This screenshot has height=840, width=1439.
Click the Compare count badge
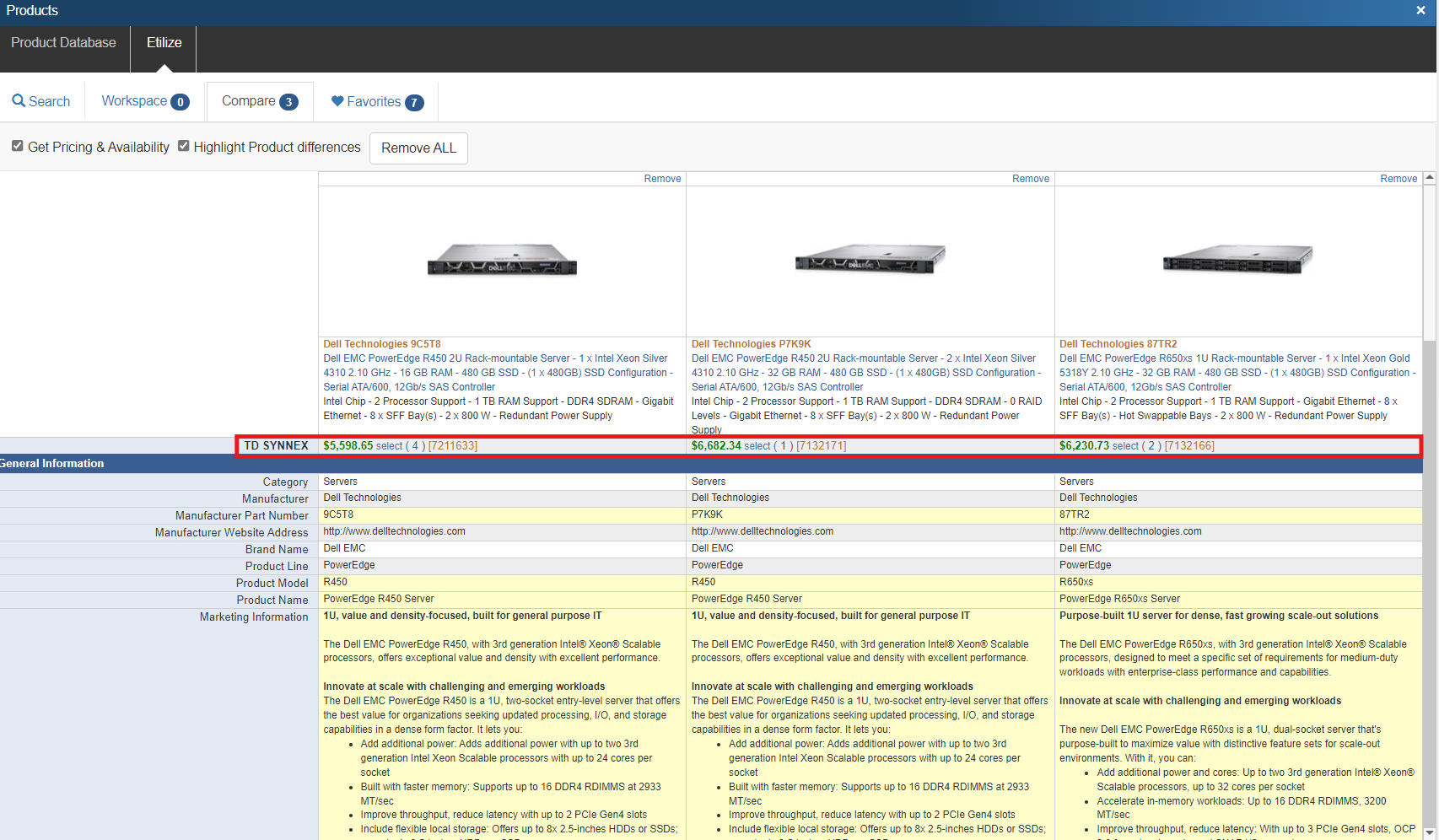point(288,102)
